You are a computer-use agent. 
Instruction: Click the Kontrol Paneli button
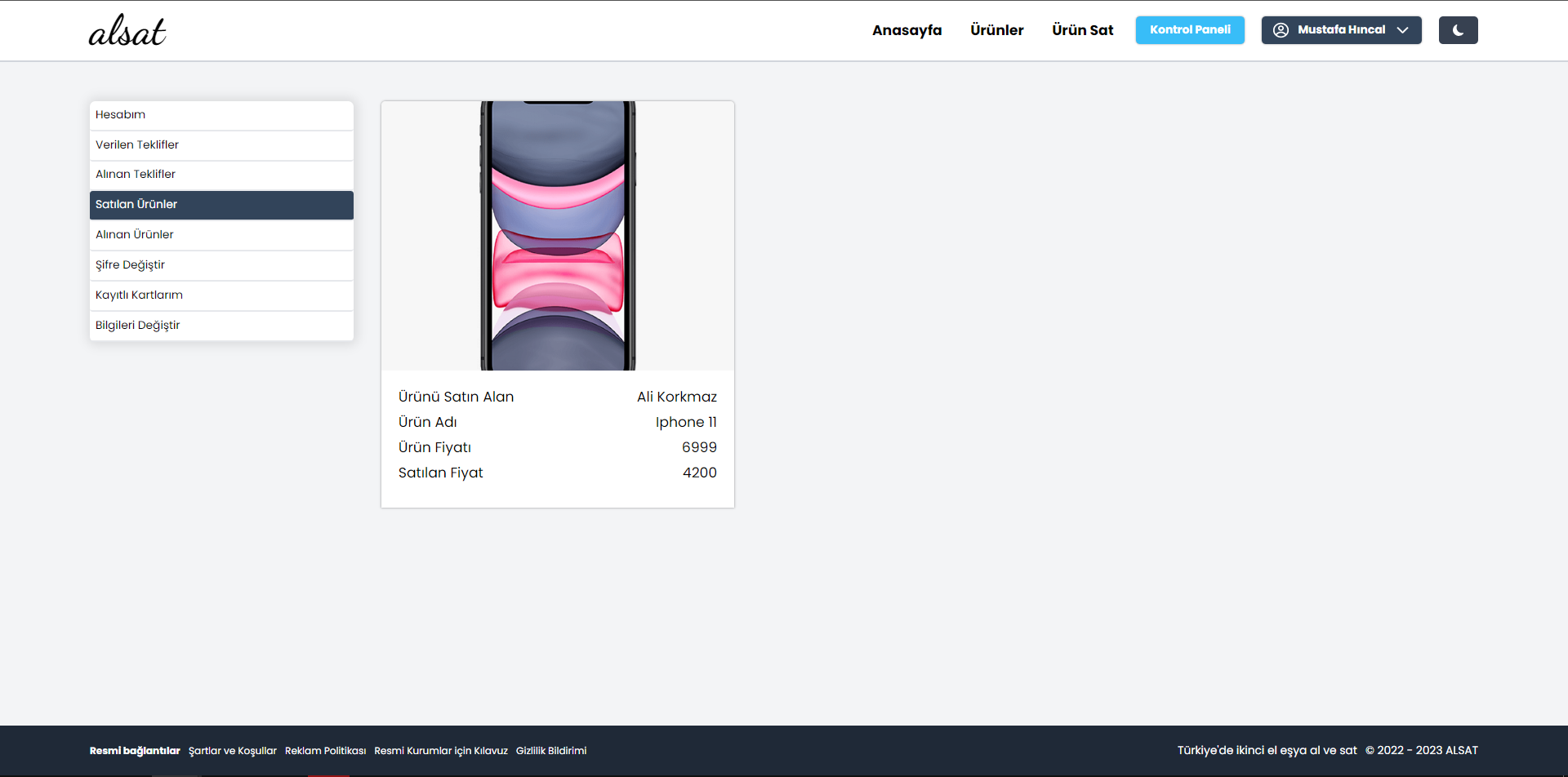(1190, 30)
